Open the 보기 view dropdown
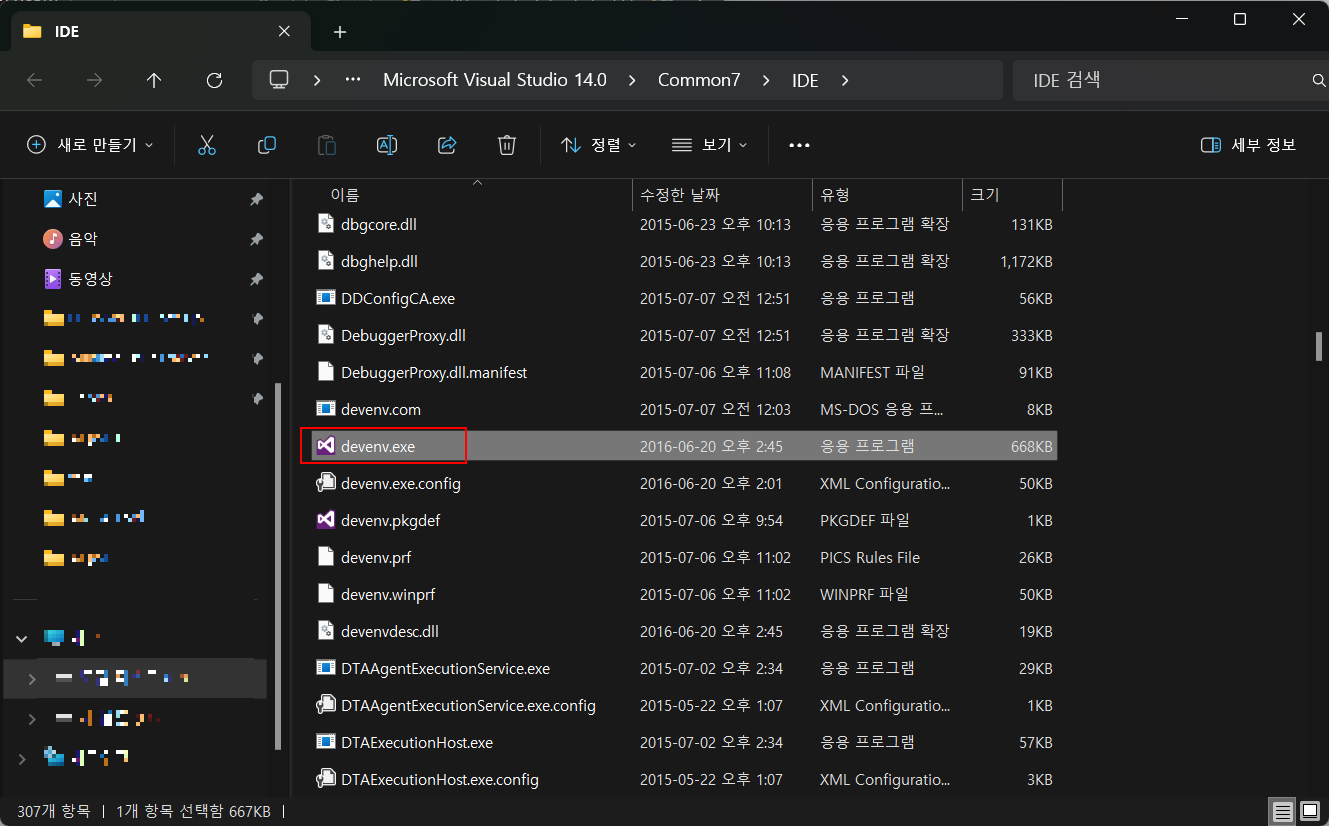 710,145
